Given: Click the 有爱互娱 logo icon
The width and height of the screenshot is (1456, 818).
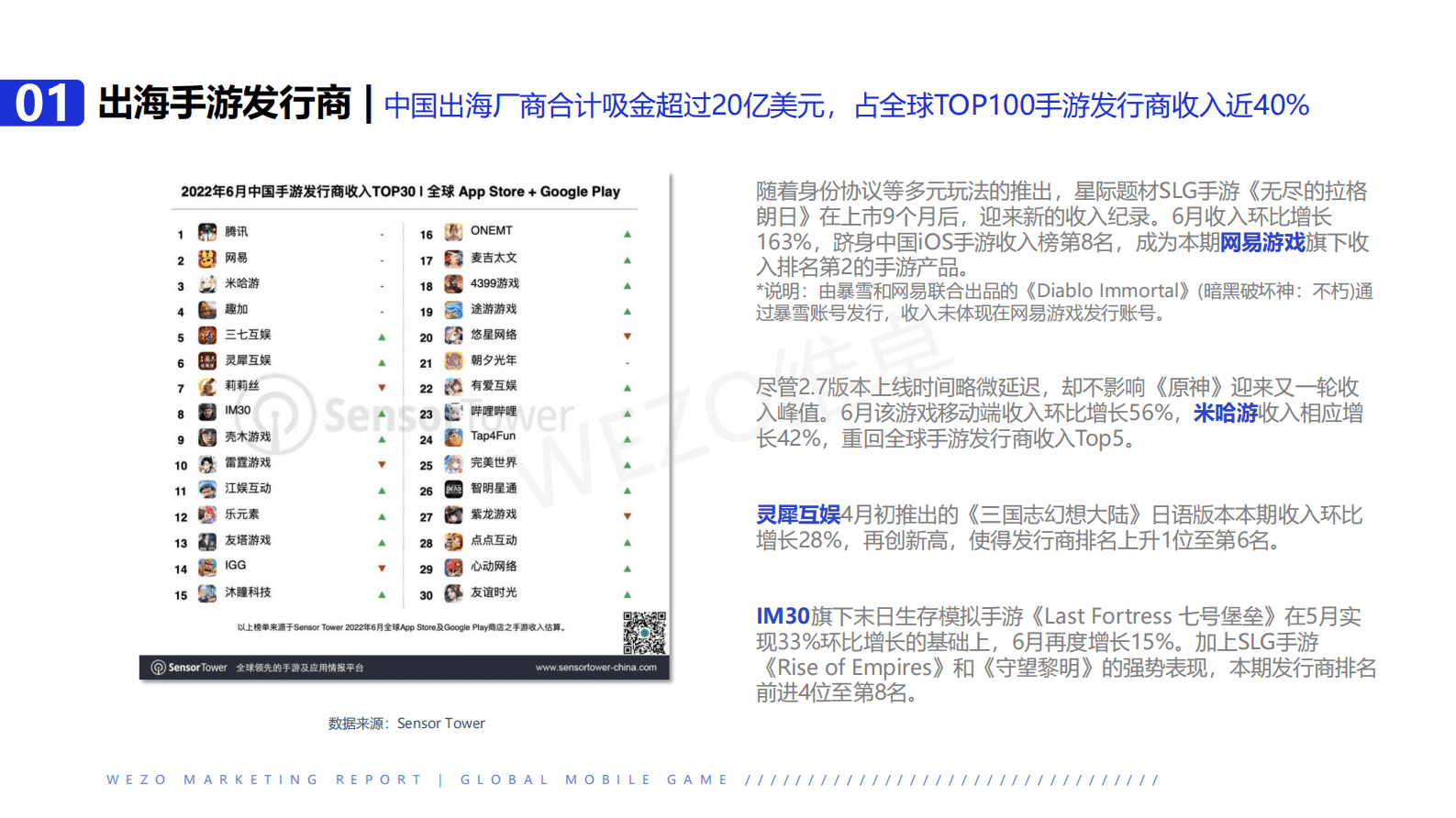Looking at the screenshot, I should pos(454,387).
